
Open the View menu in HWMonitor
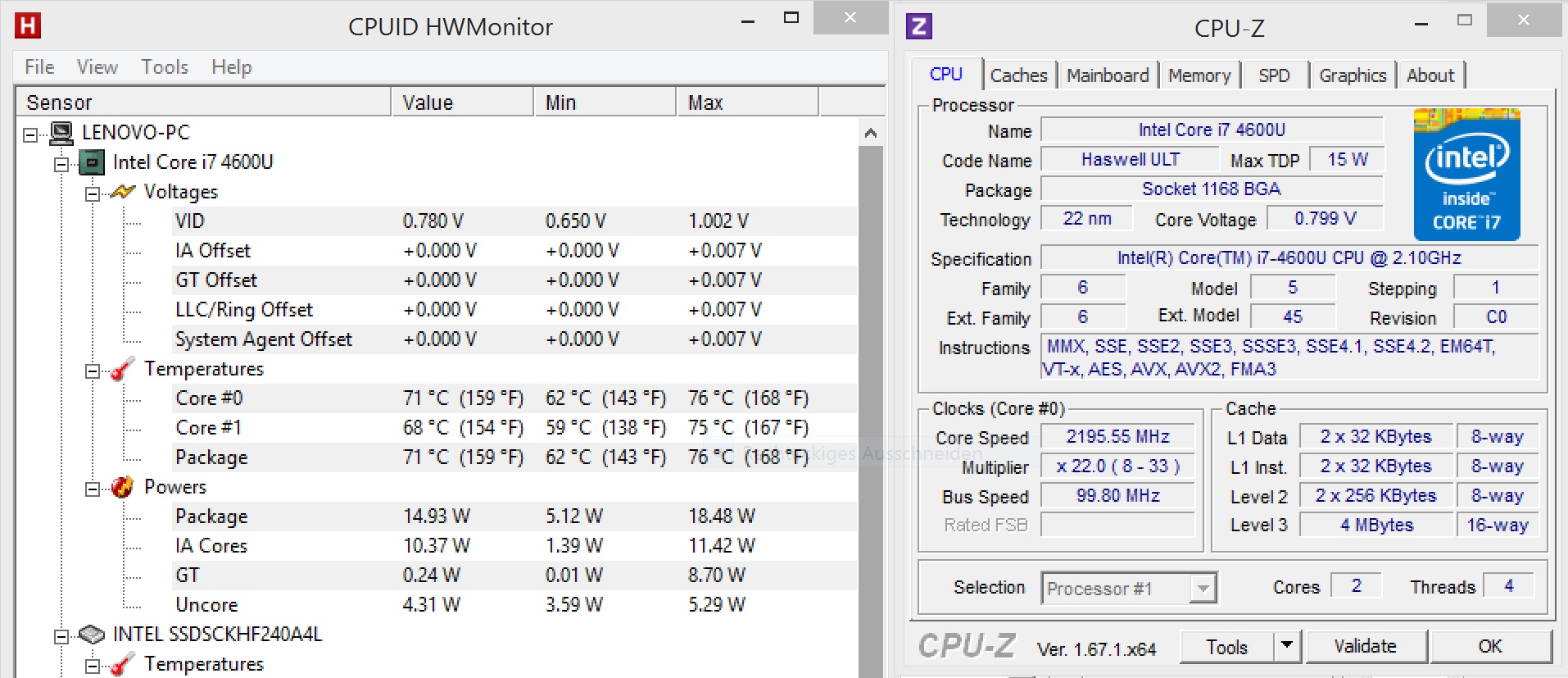pyautogui.click(x=97, y=67)
